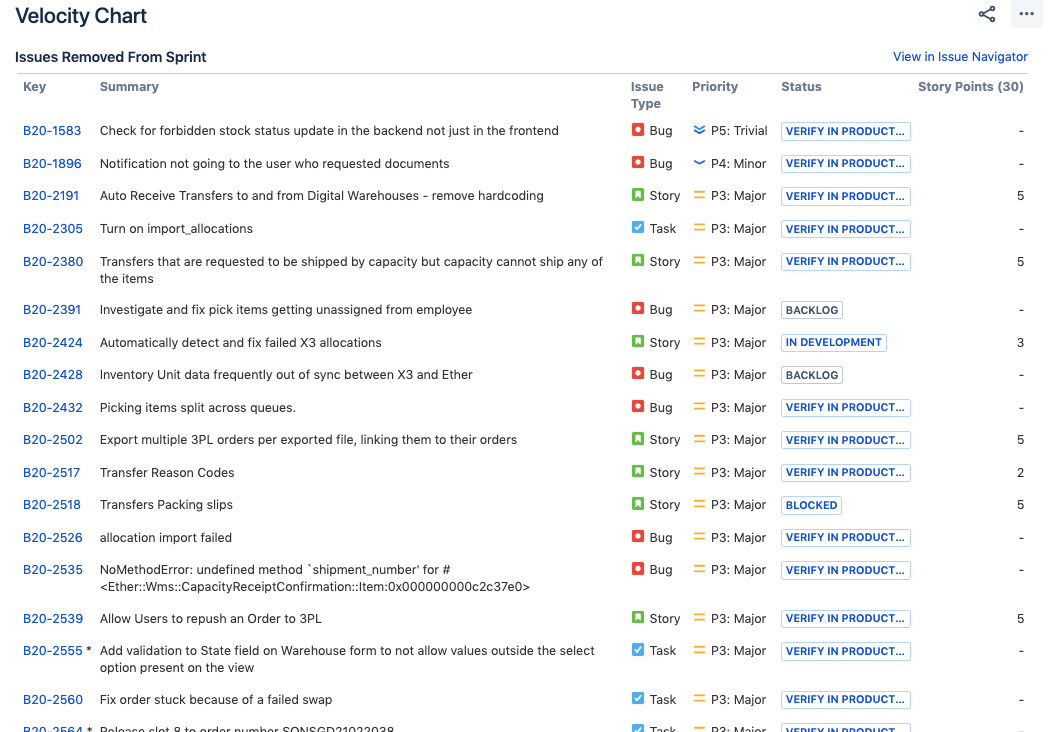
Task: Click the Story icon for B20-2424
Action: (638, 341)
